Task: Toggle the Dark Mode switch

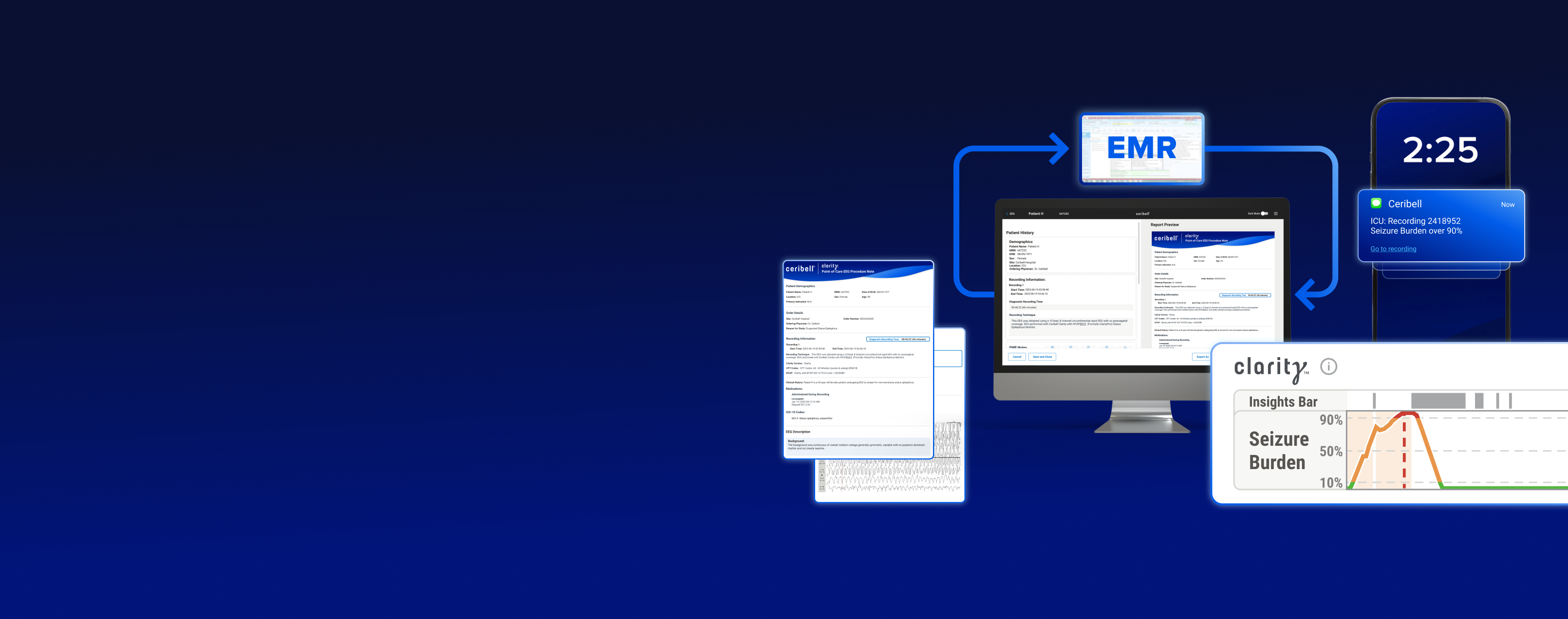Action: (1264, 214)
